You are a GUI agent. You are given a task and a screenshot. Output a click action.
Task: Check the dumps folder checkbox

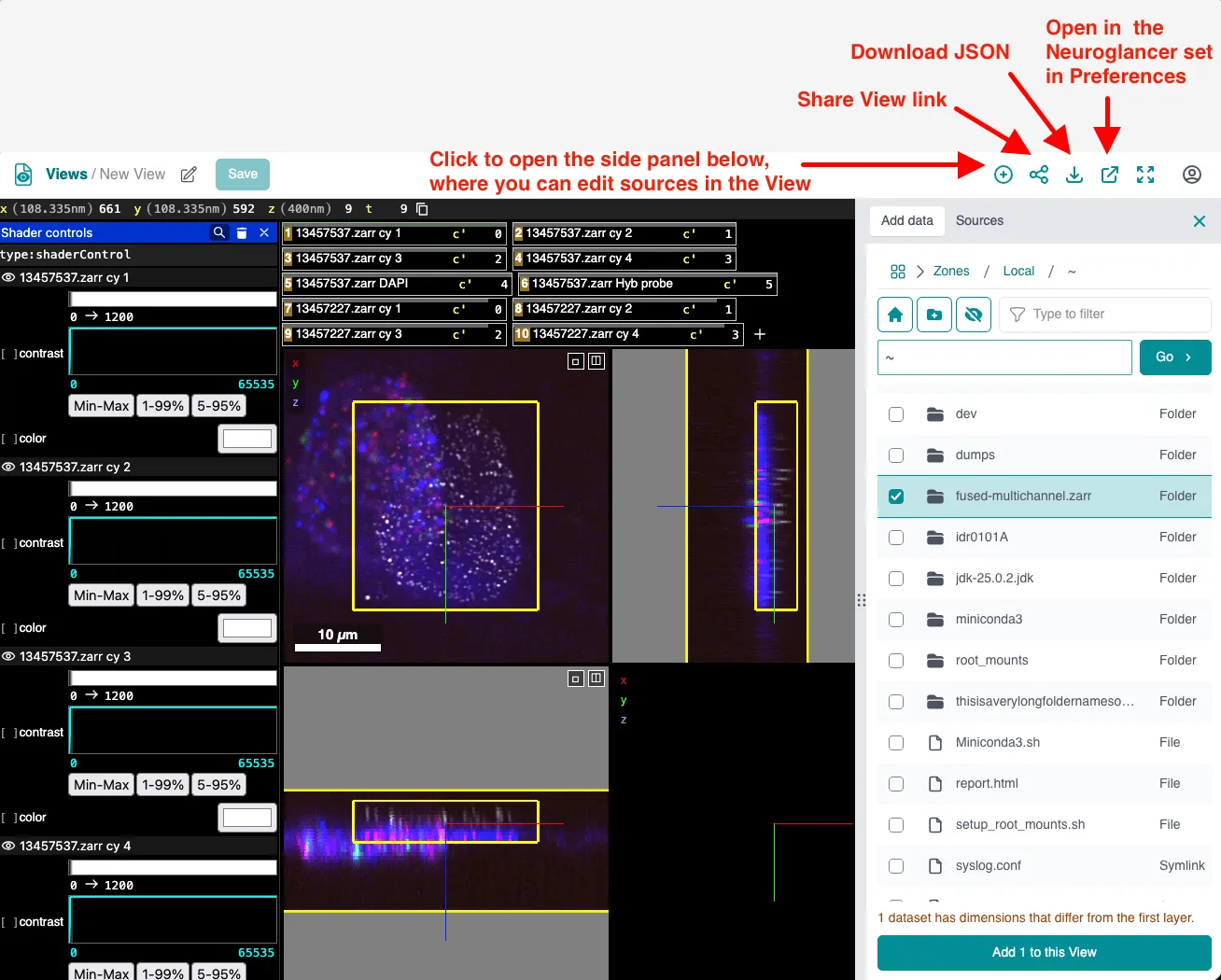tap(896, 455)
